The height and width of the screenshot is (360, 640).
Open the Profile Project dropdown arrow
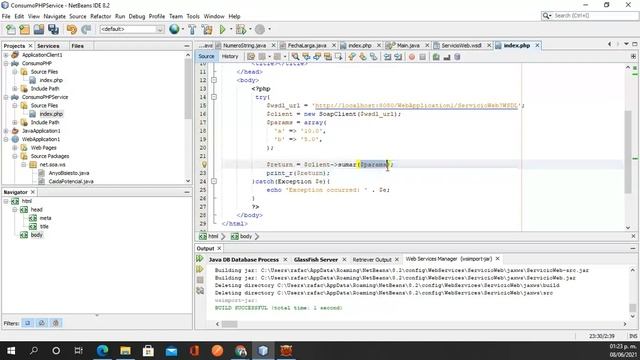tap(269, 29)
